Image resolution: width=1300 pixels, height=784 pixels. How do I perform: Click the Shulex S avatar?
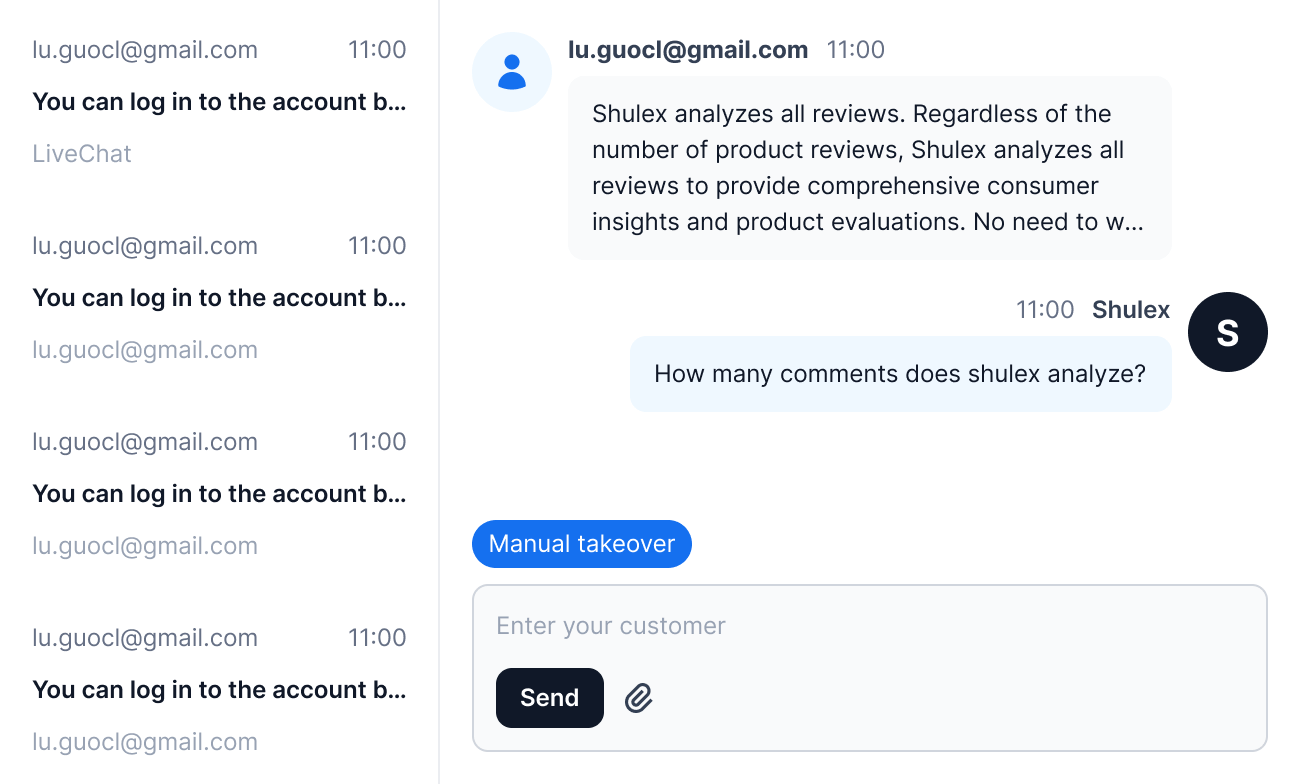pos(1227,332)
